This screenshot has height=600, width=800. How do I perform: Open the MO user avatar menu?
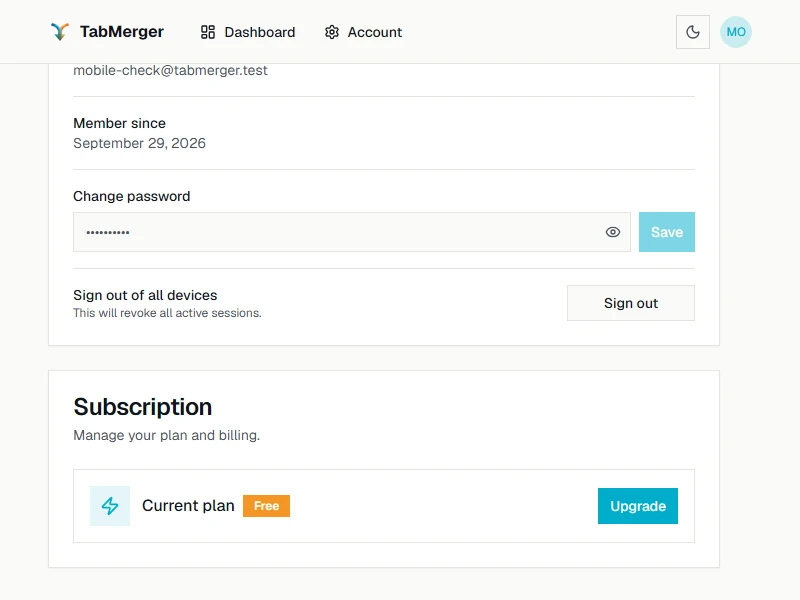tap(735, 32)
